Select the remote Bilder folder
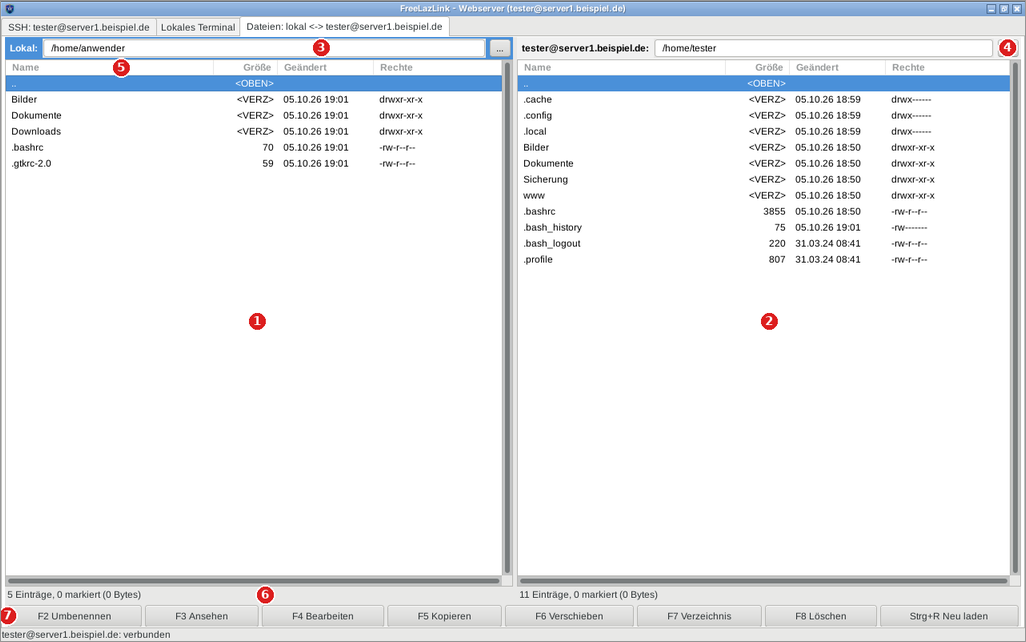The width and height of the screenshot is (1026, 642). (x=764, y=147)
